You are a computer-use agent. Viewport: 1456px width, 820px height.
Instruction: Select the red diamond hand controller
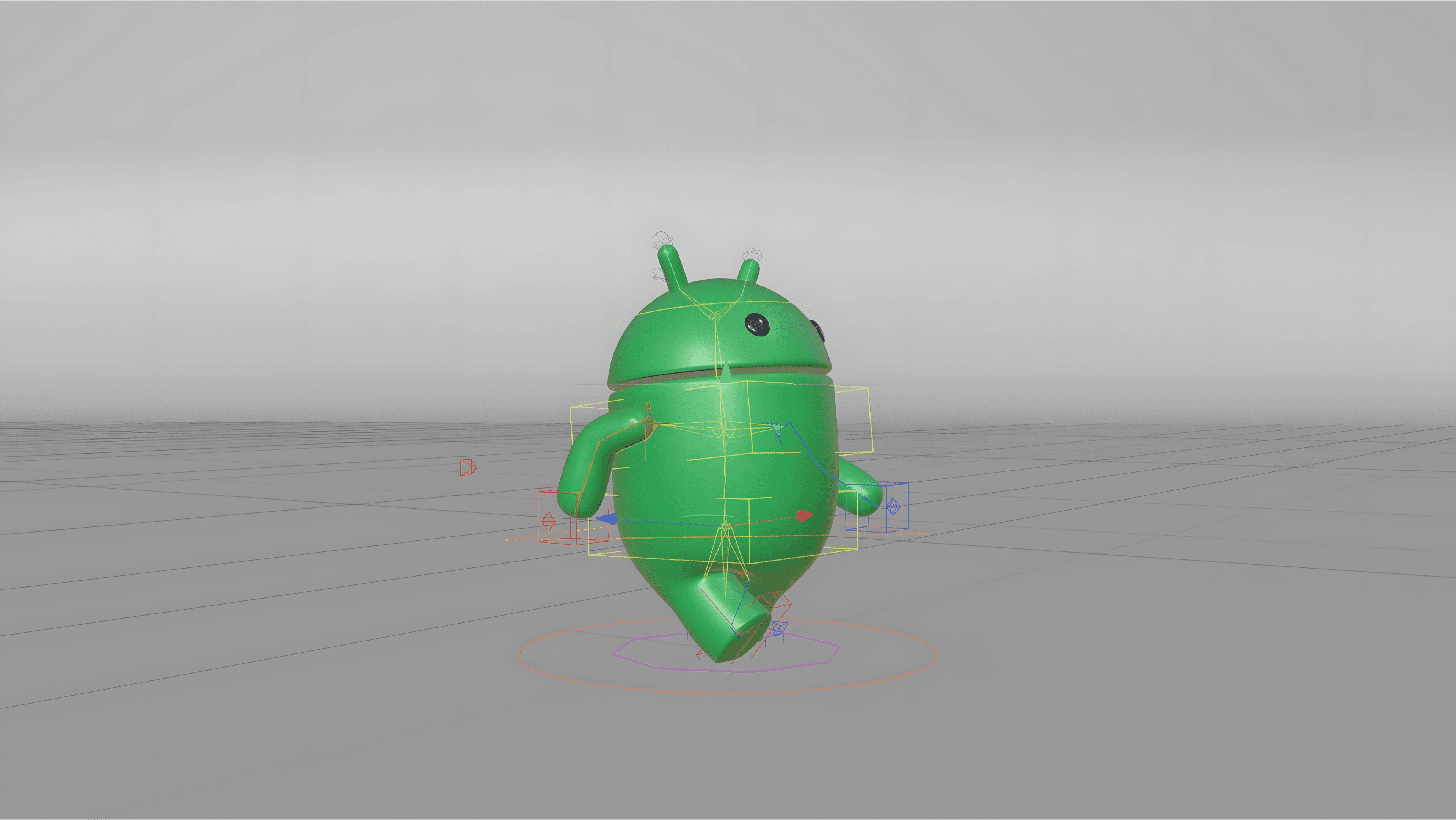548,522
